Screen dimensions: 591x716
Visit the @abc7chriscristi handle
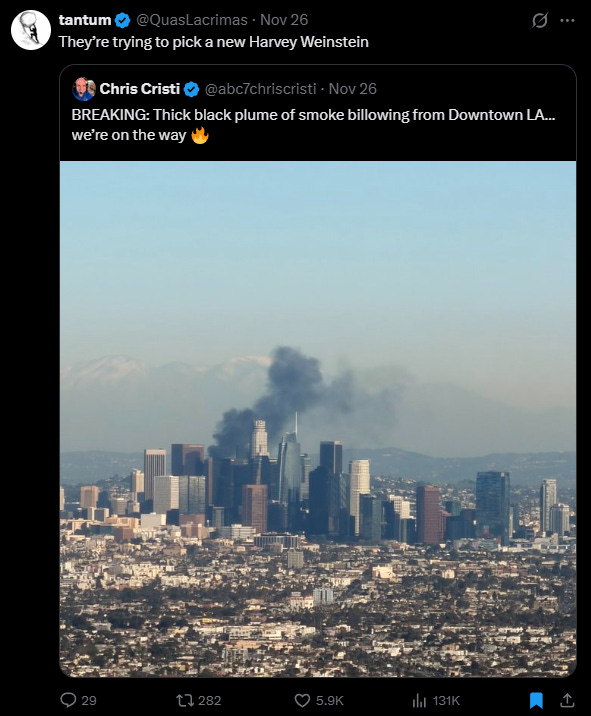[x=260, y=89]
